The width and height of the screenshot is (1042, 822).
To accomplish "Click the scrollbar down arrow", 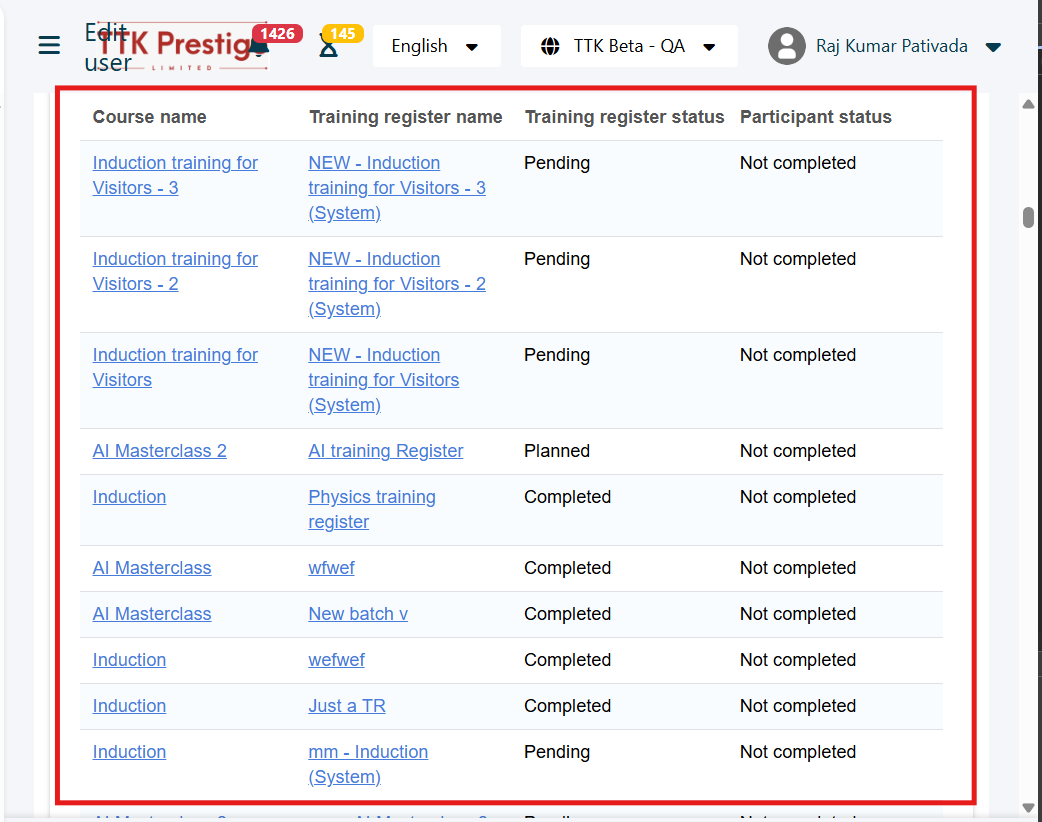I will pos(1028,807).
